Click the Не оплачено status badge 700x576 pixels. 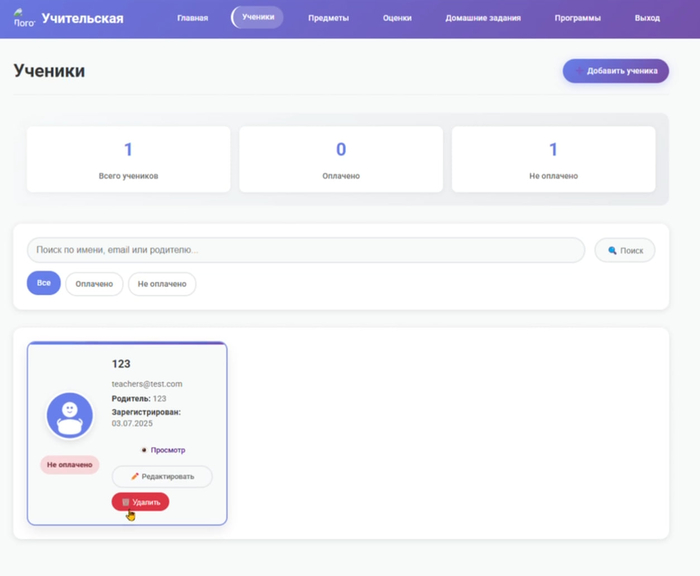[x=70, y=465]
